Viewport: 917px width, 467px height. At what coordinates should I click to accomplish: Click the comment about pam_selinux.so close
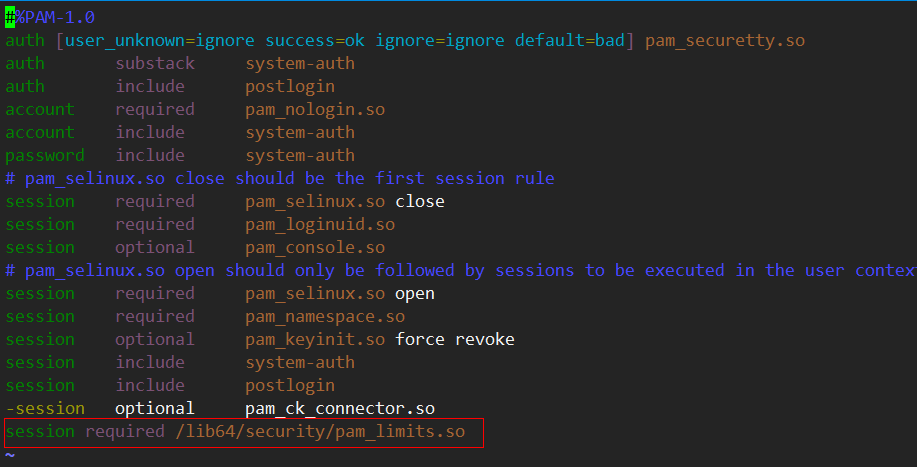(x=280, y=178)
